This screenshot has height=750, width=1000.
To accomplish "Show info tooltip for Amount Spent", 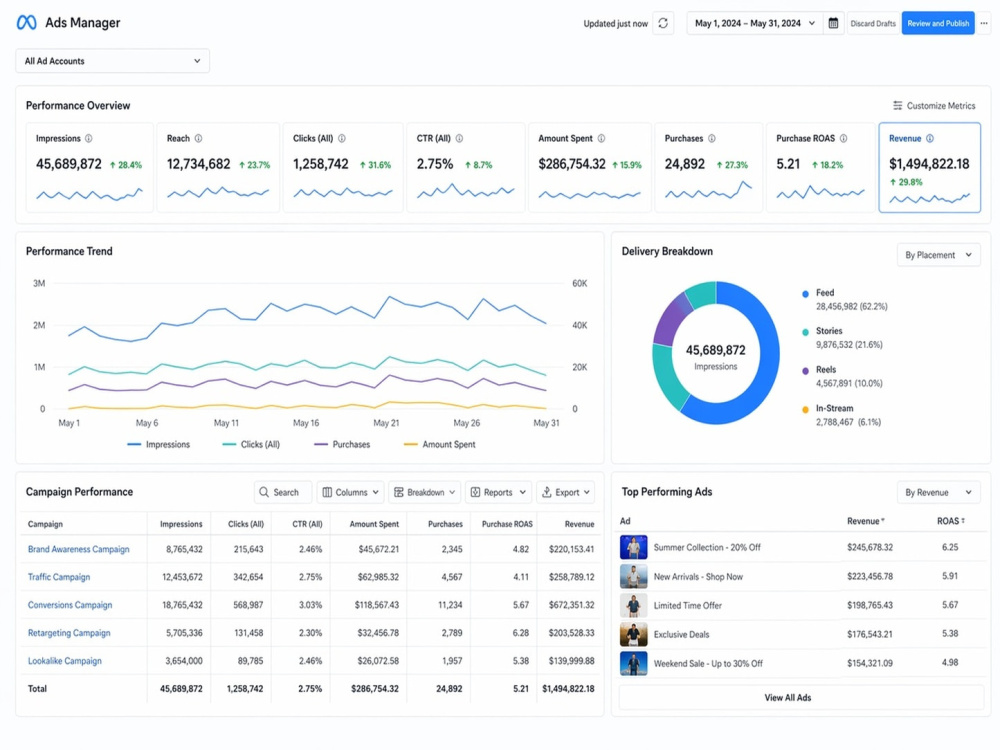I will (x=601, y=138).
